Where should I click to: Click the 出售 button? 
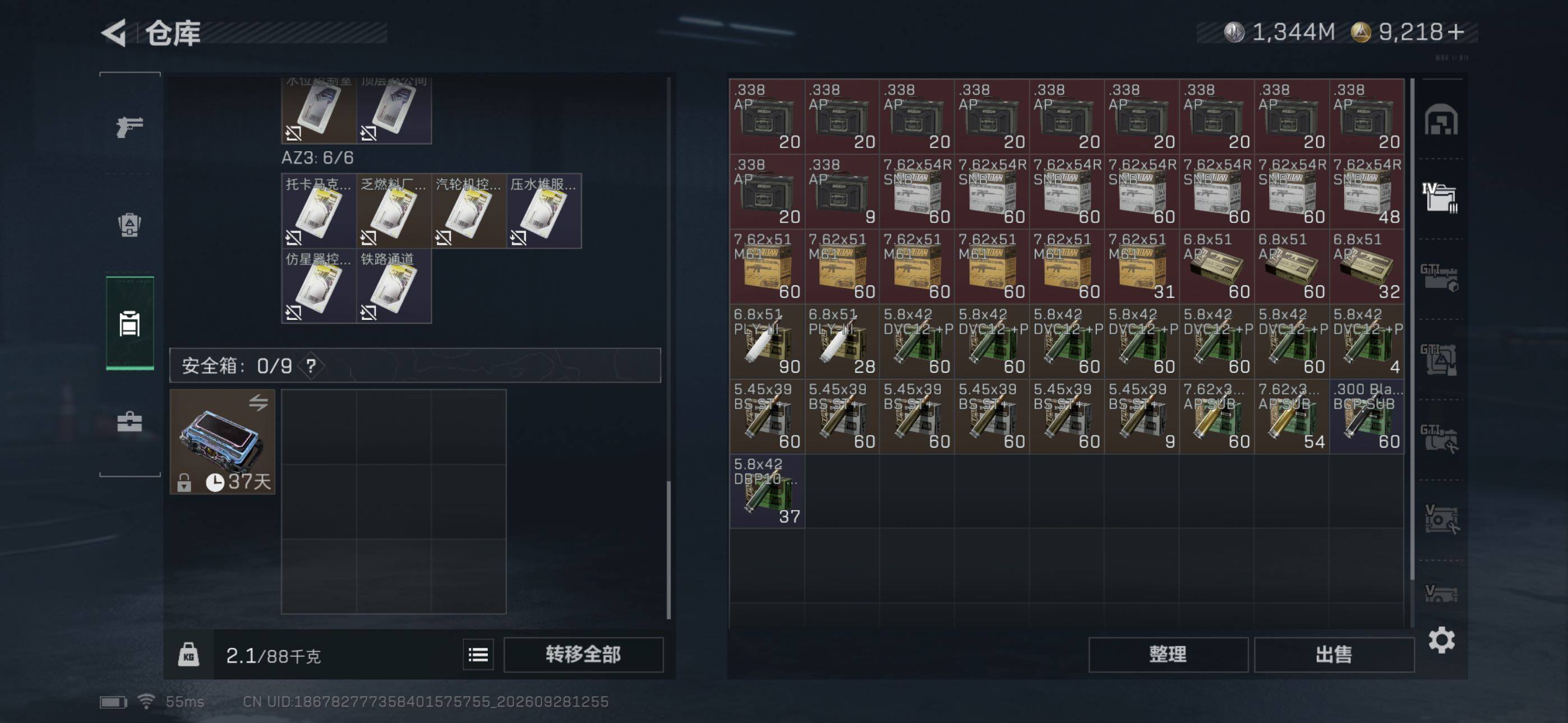coord(1334,655)
